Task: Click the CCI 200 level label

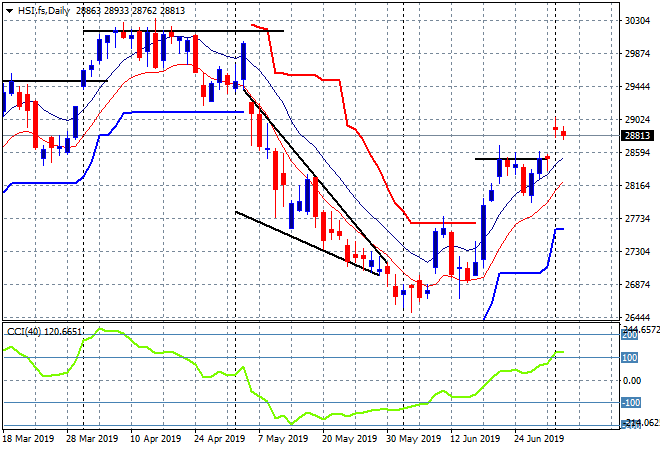Action: [x=630, y=335]
